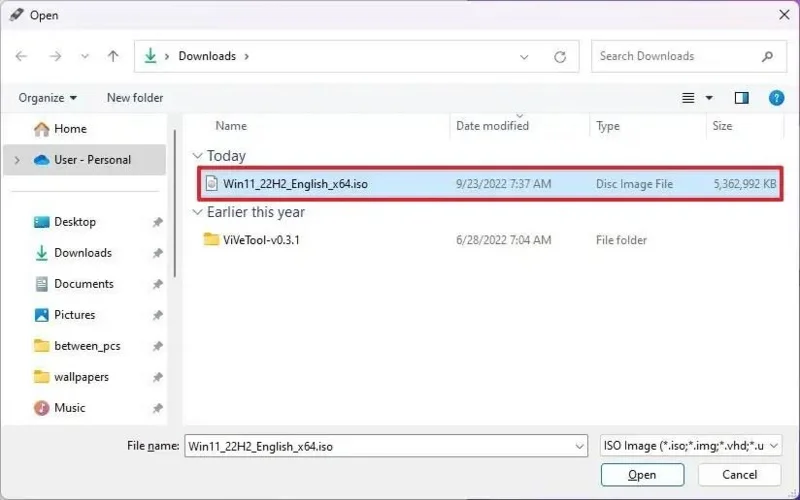Unpin Documents using its pin icon
The width and height of the screenshot is (800, 500).
157,285
